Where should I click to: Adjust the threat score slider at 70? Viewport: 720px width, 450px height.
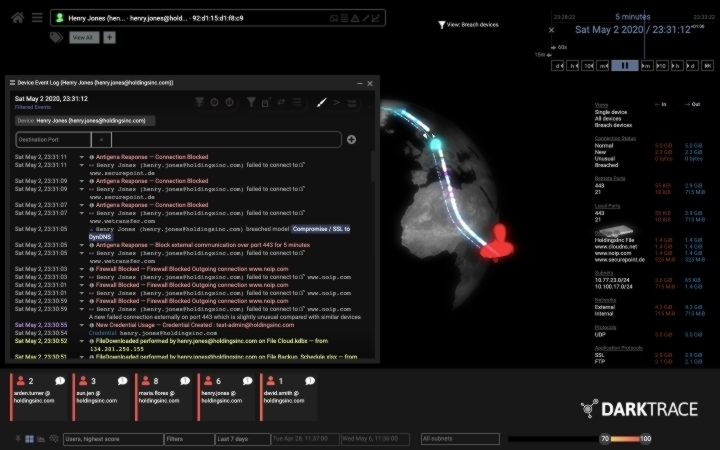coord(604,439)
